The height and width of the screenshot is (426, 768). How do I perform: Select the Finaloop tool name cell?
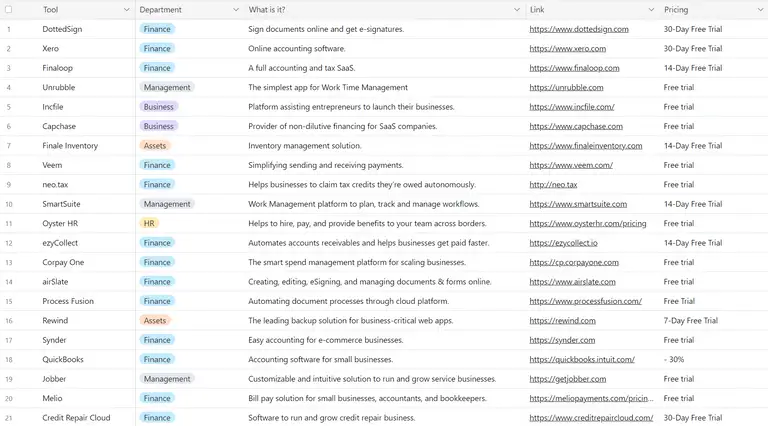click(x=62, y=68)
